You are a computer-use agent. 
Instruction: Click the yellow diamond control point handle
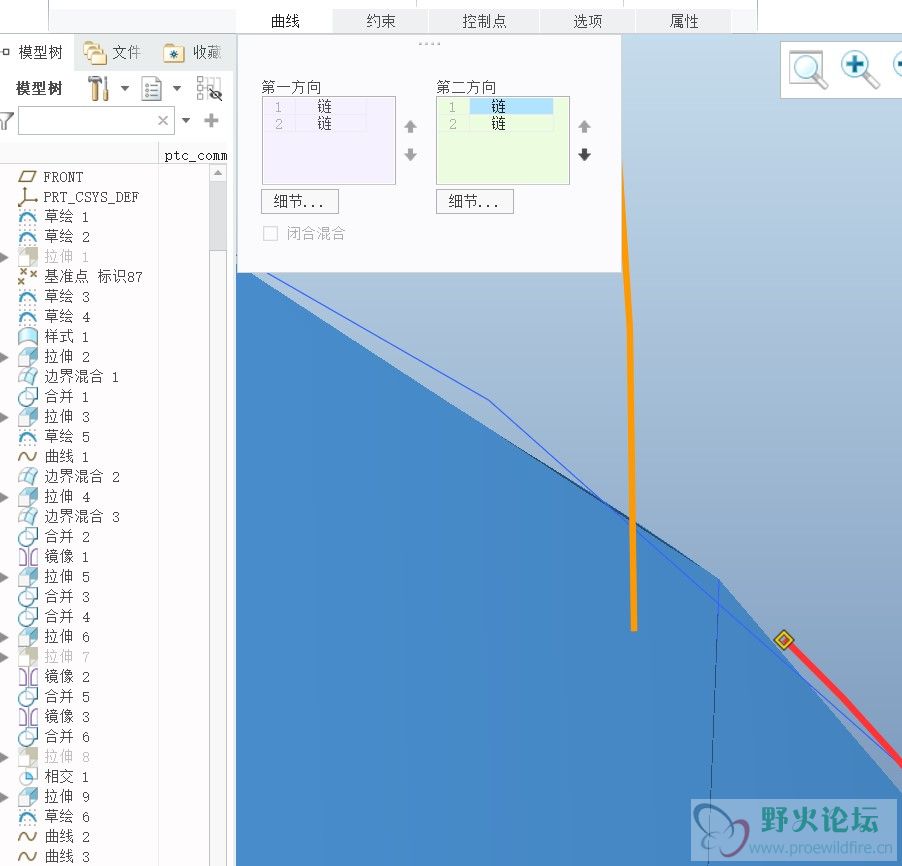coord(783,640)
